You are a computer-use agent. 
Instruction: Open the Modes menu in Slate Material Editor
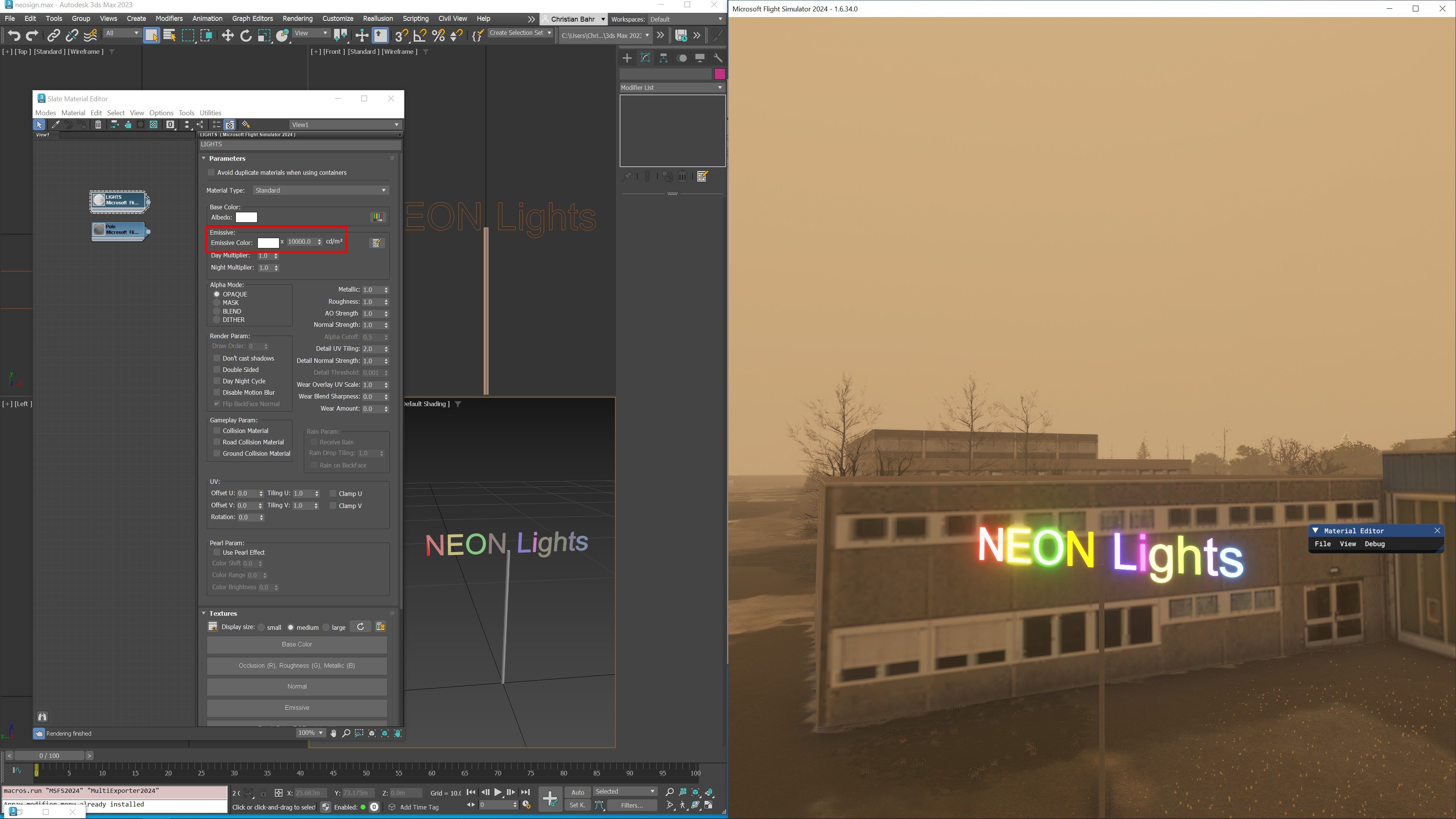click(45, 113)
